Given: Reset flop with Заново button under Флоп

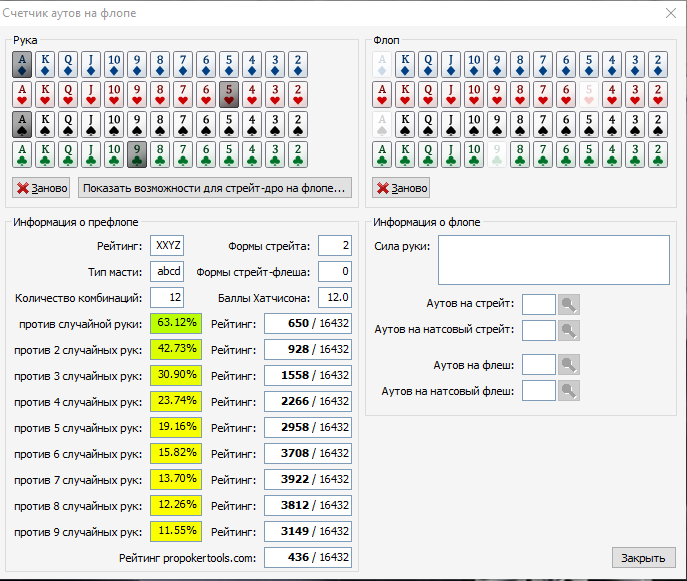Looking at the screenshot, I should coord(401,188).
